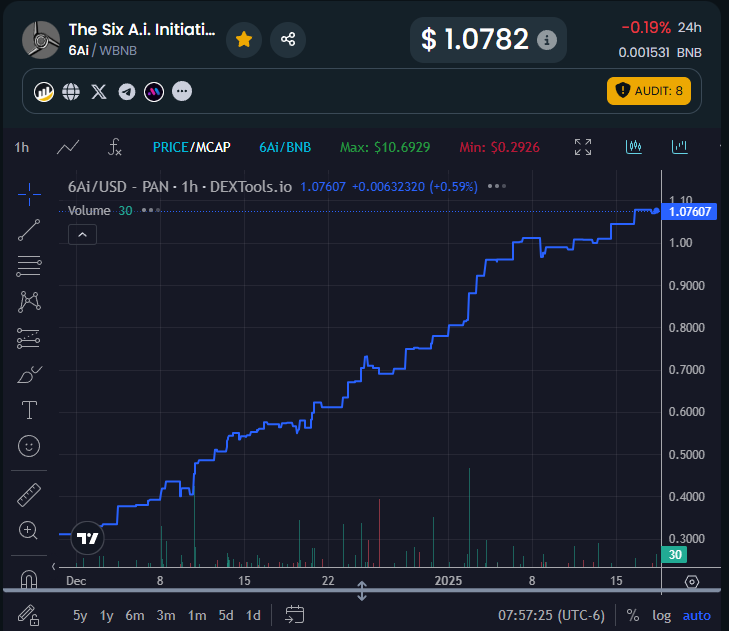This screenshot has height=631, width=729.
Task: Click the current price label 1.07607
Action: point(689,212)
